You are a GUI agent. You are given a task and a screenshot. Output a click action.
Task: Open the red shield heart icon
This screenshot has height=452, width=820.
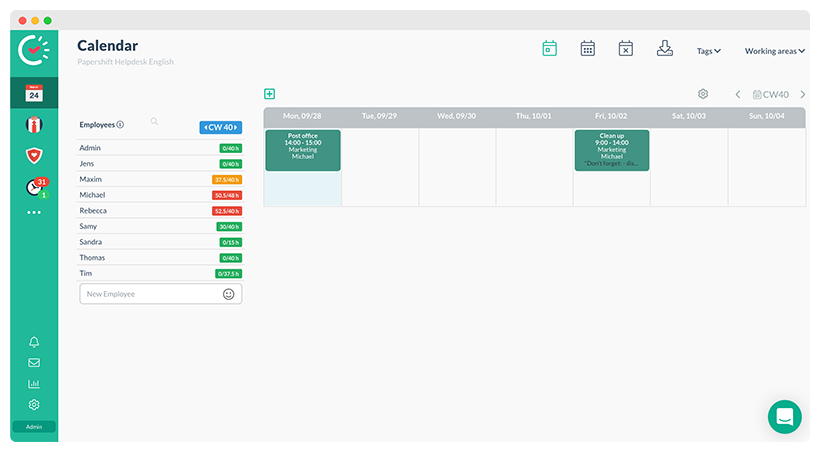(x=34, y=155)
